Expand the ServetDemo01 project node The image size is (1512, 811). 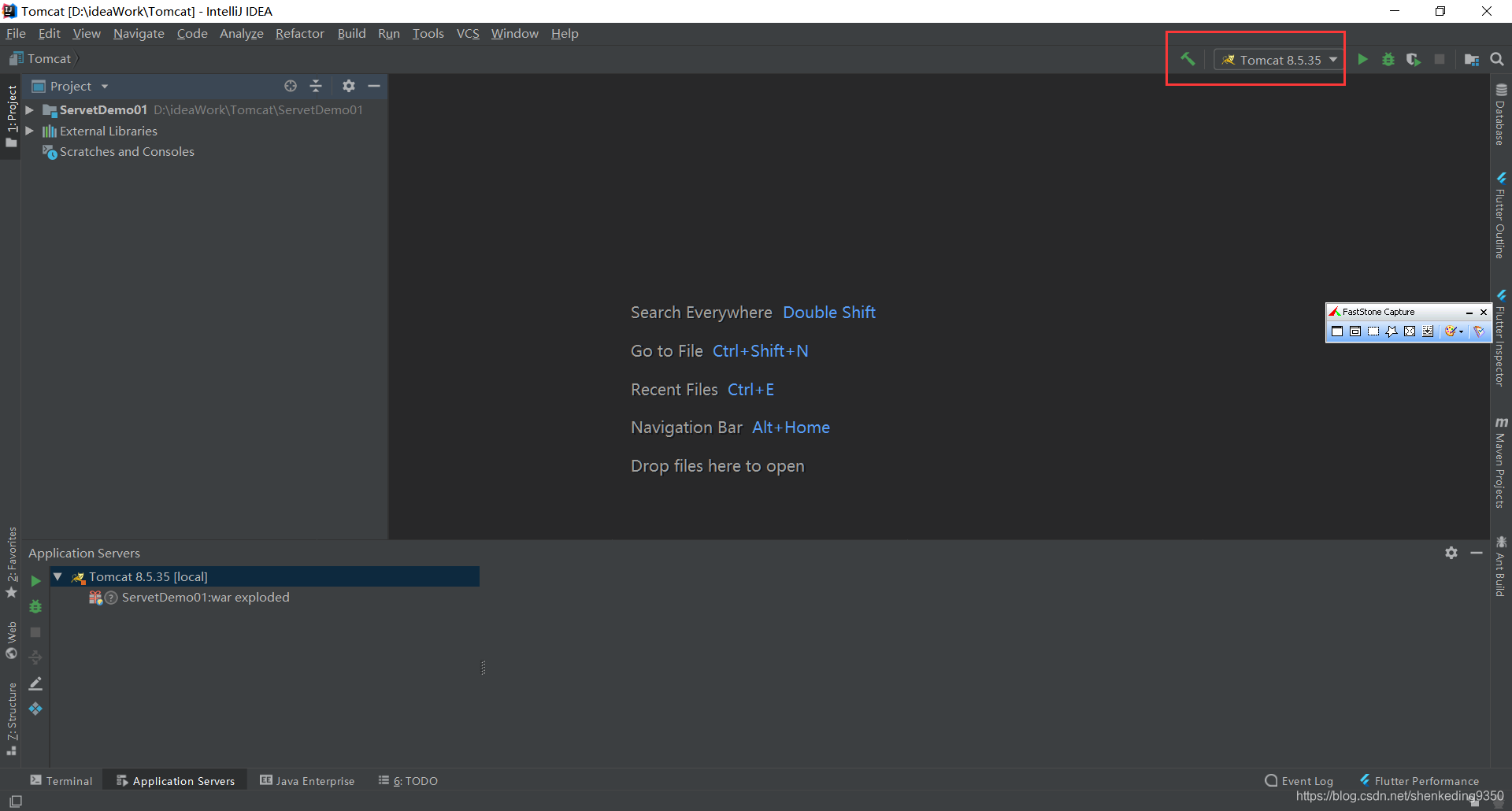(29, 110)
